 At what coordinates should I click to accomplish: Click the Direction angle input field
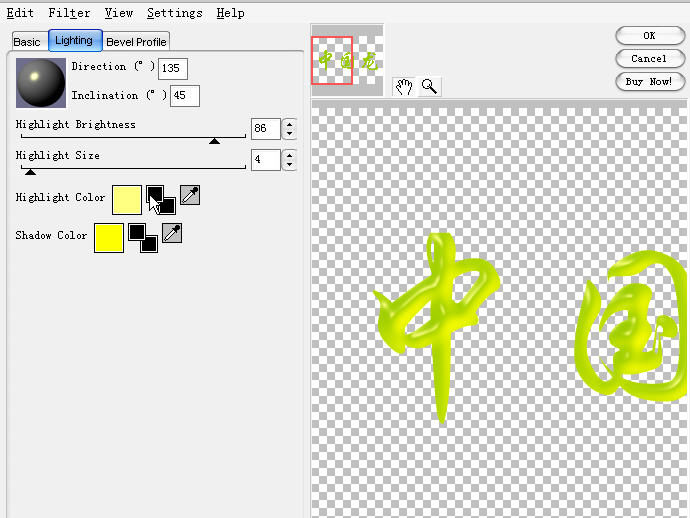click(x=173, y=68)
